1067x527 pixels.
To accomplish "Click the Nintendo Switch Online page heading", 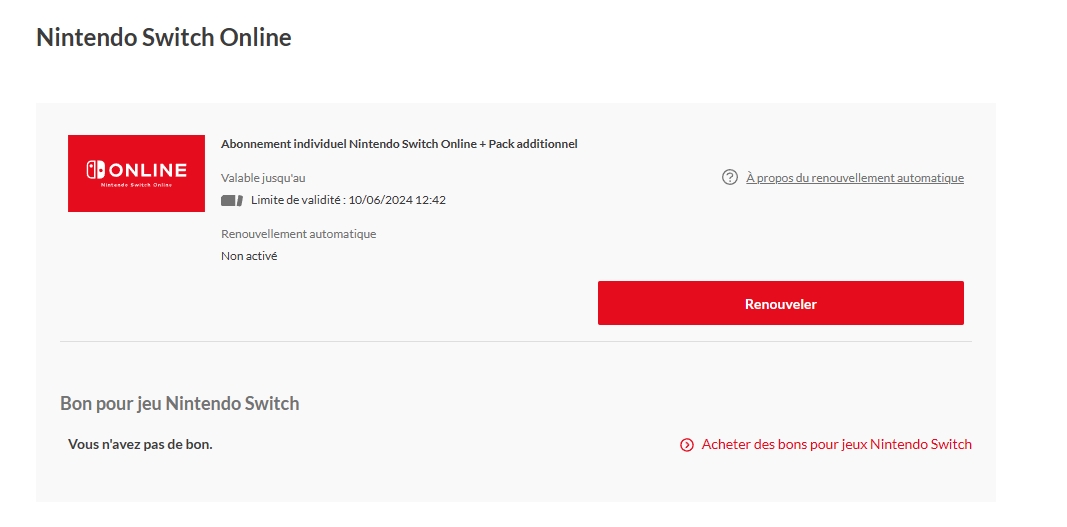I will (x=164, y=38).
